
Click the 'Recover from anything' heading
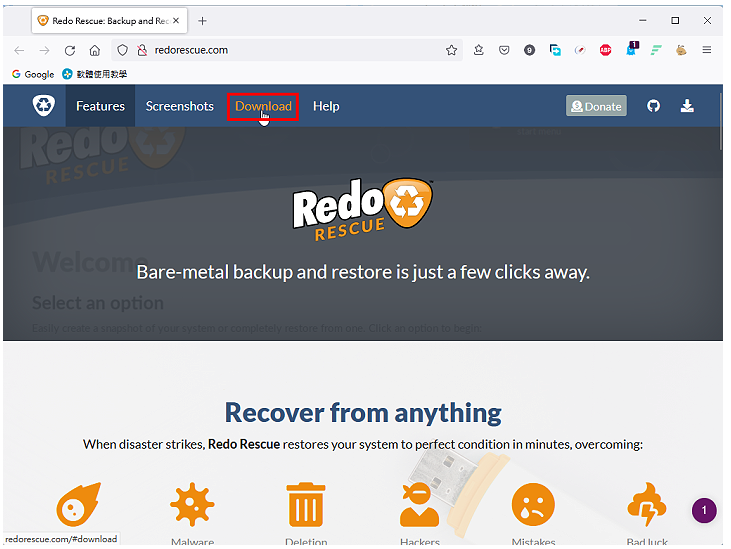363,413
